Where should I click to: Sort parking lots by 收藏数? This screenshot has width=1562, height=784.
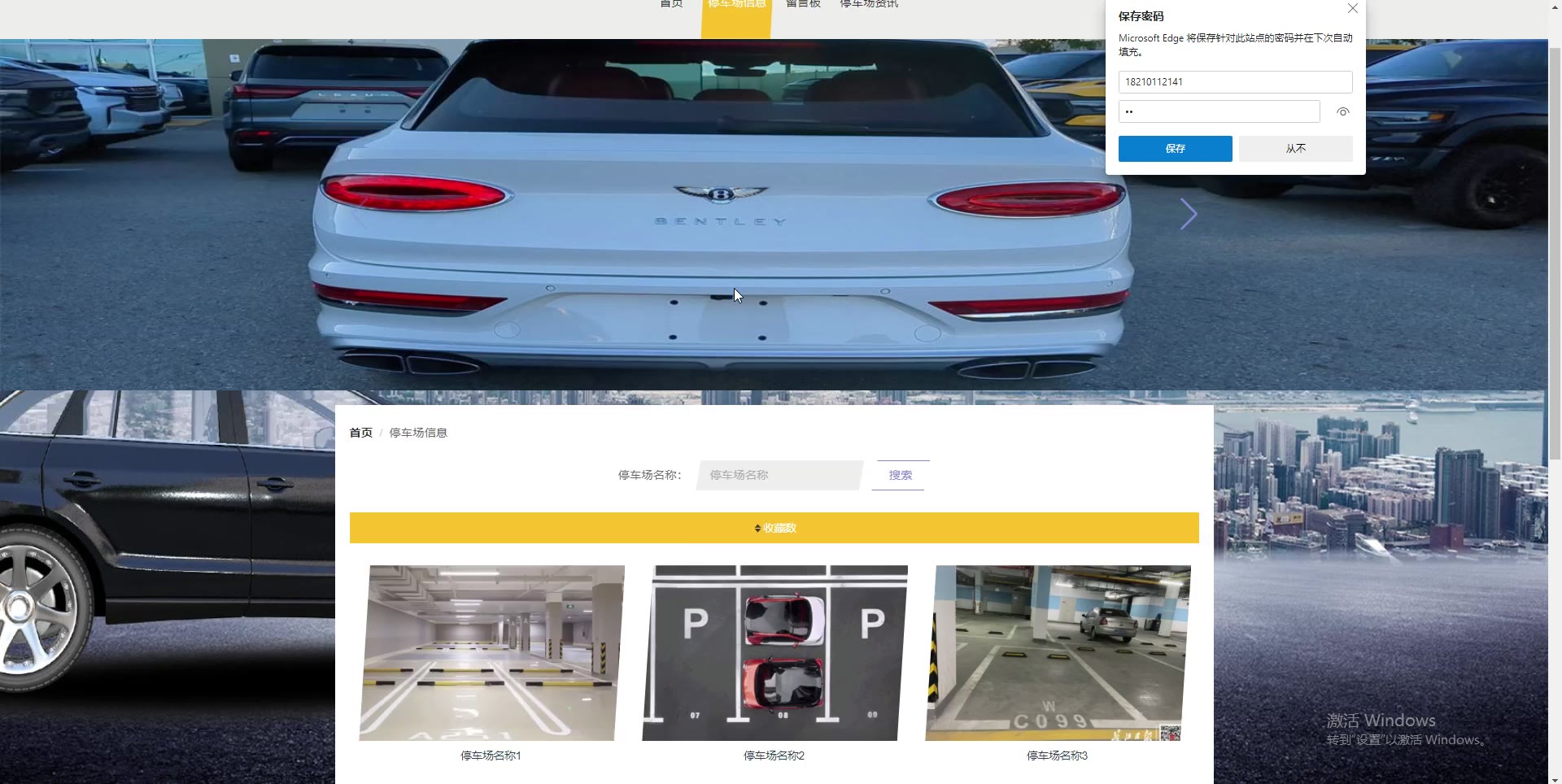774,528
